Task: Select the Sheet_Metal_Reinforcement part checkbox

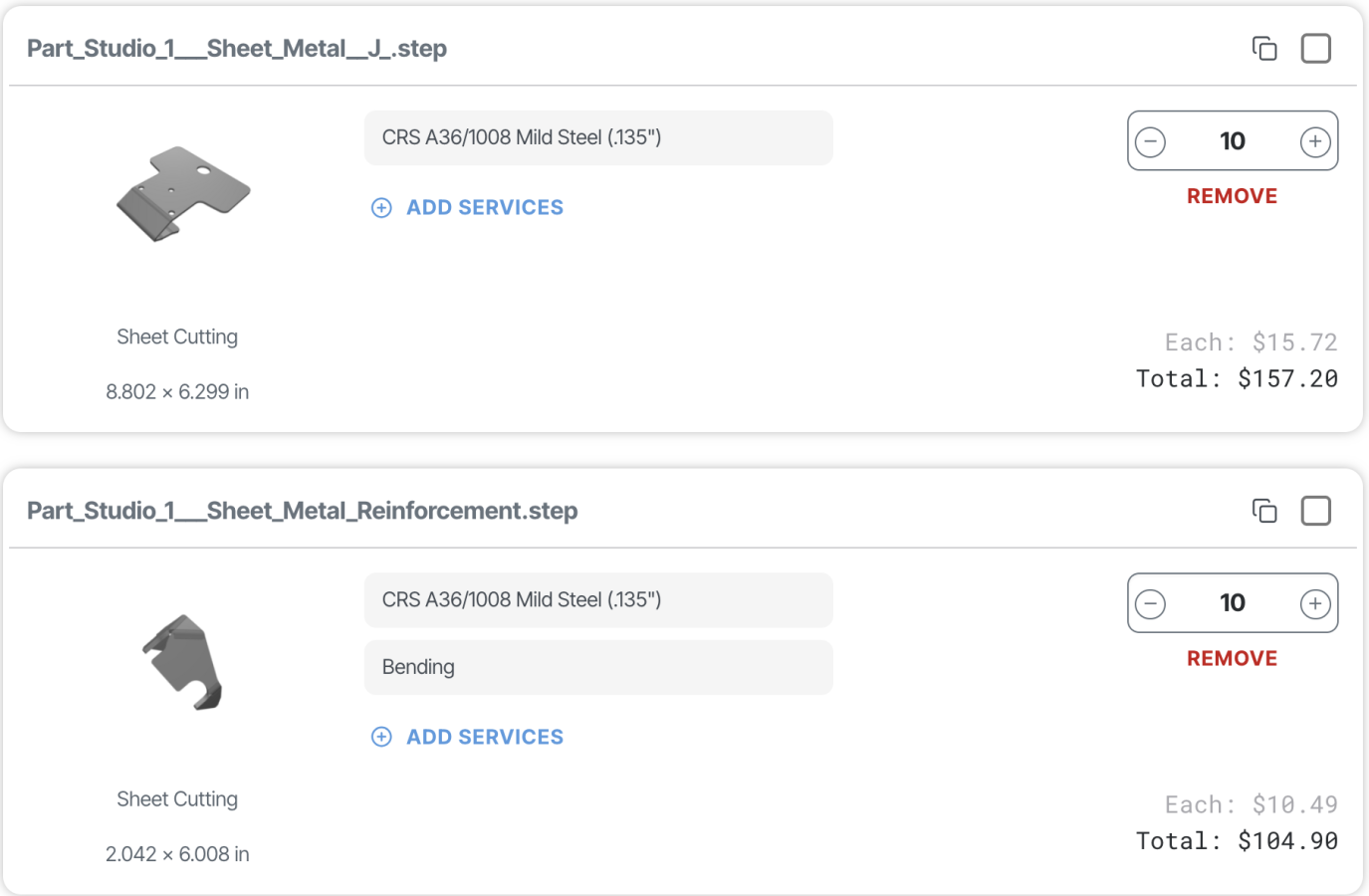Action: (x=1316, y=511)
